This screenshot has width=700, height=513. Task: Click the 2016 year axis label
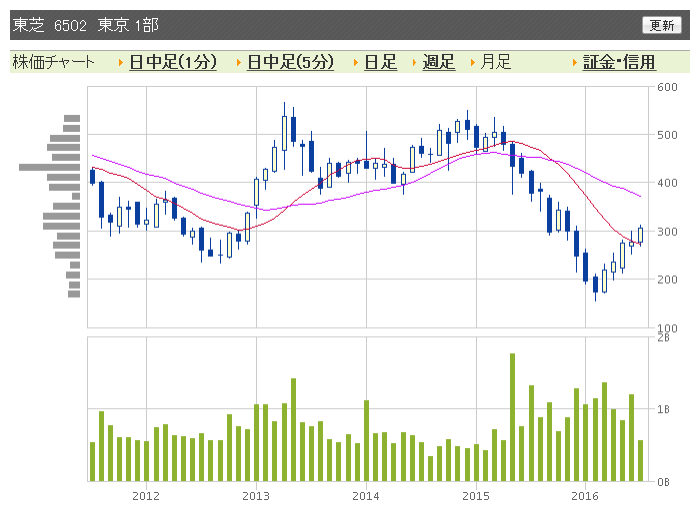[585, 496]
